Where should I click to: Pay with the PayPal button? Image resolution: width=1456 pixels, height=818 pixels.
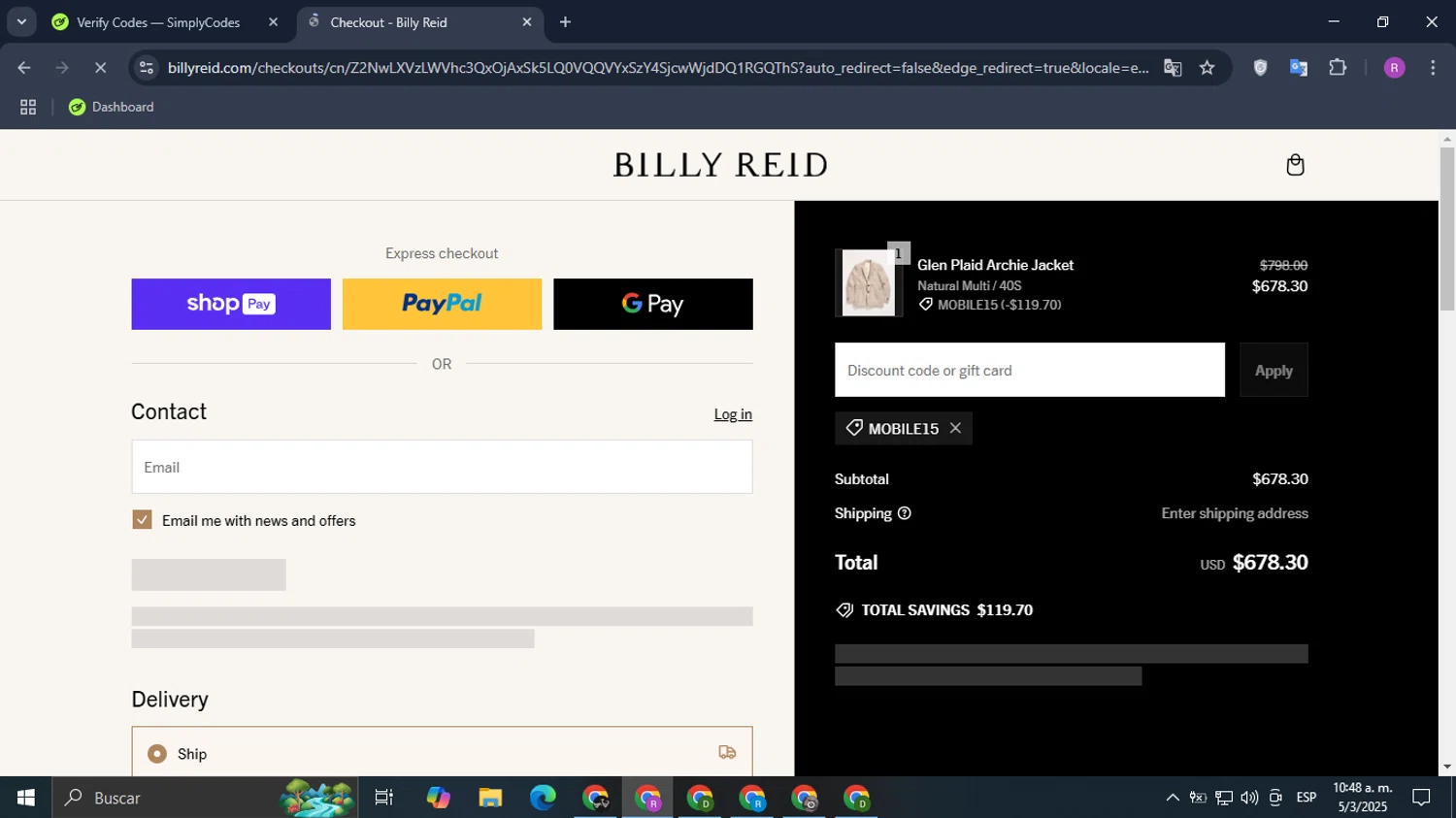click(x=442, y=304)
